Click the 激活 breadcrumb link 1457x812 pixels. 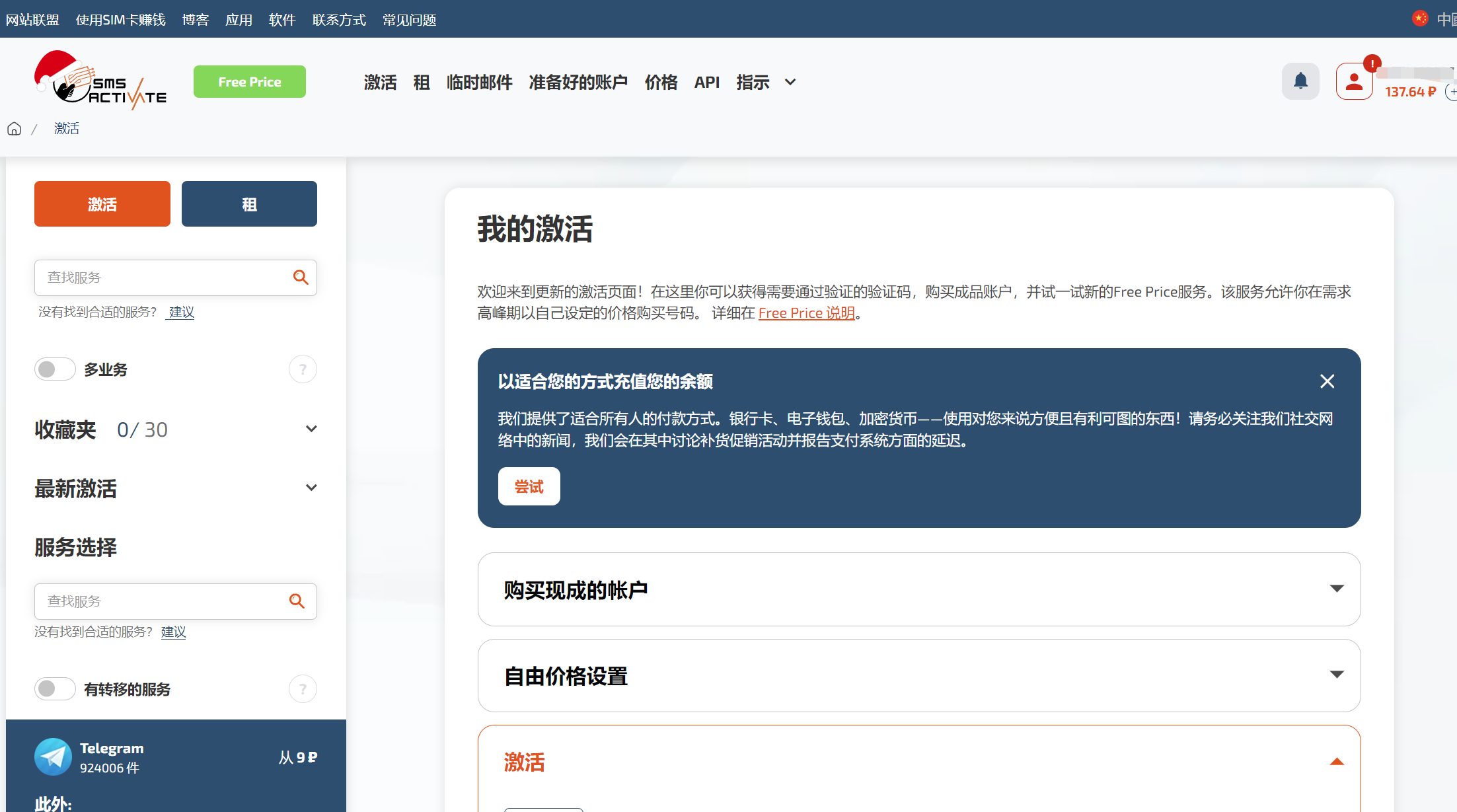pos(67,128)
